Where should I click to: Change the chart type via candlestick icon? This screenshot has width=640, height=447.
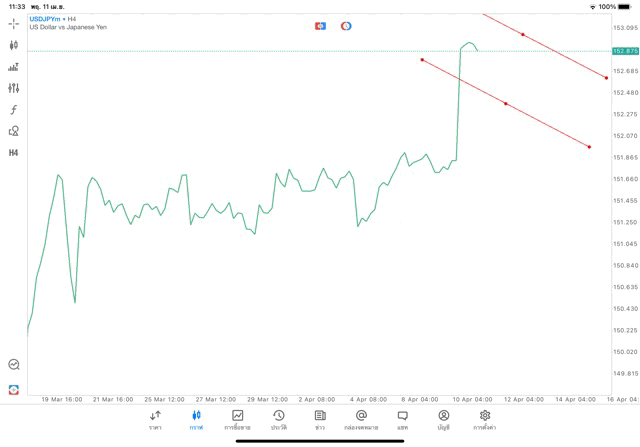(13, 45)
